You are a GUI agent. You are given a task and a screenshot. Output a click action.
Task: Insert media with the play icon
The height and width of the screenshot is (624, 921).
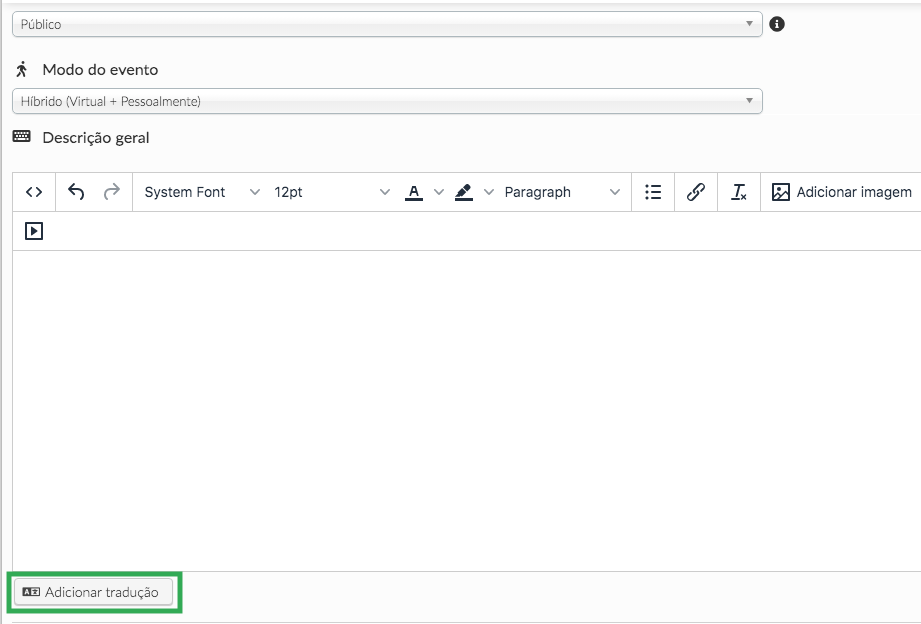click(x=34, y=231)
